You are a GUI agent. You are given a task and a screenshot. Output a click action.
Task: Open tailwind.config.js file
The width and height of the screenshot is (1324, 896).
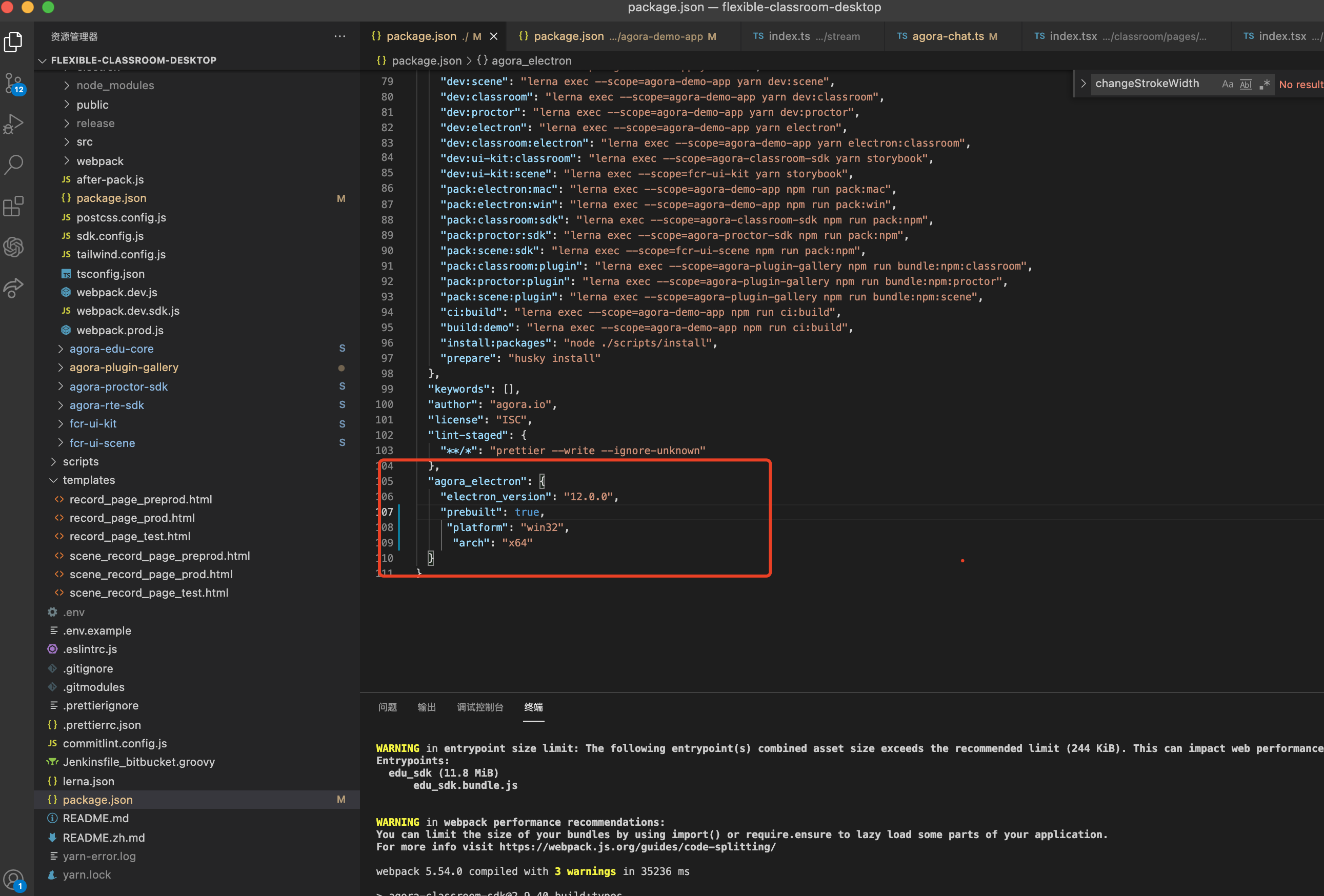click(x=121, y=255)
